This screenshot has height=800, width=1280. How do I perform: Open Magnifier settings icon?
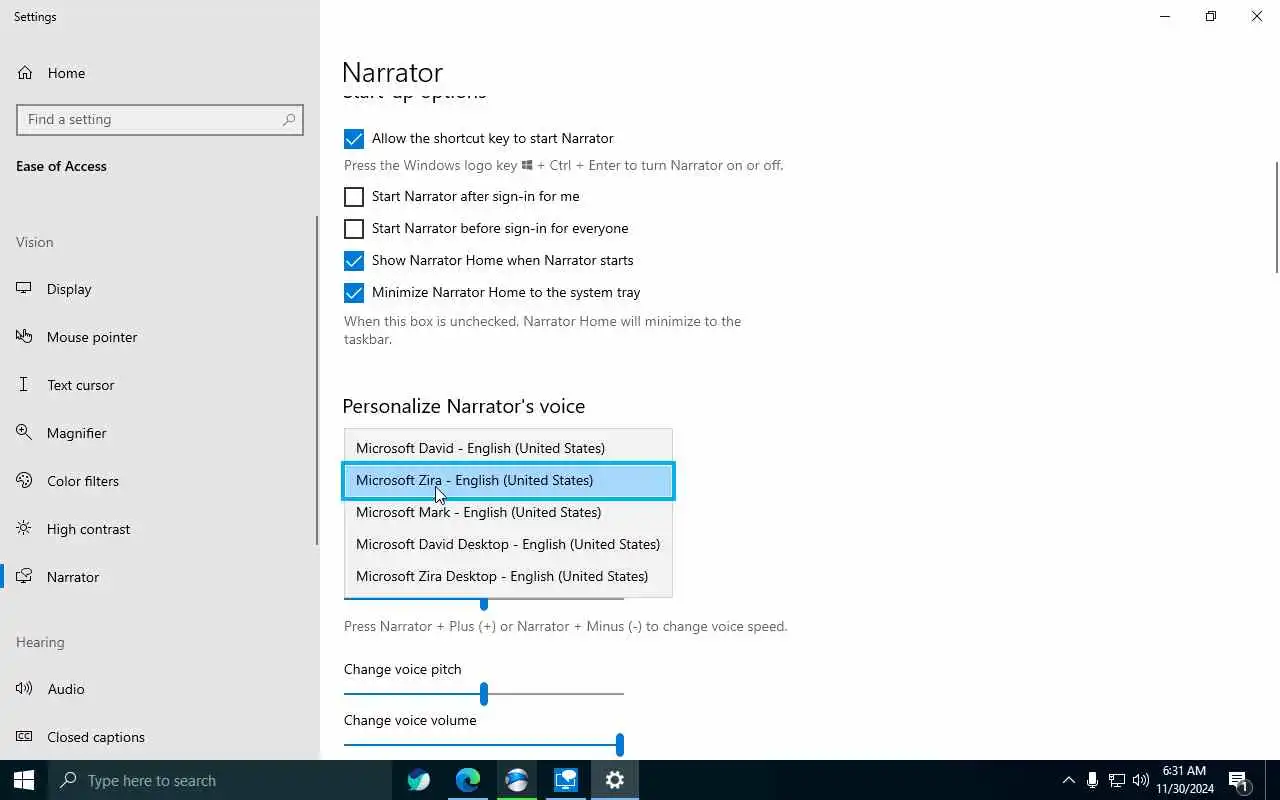tap(25, 433)
